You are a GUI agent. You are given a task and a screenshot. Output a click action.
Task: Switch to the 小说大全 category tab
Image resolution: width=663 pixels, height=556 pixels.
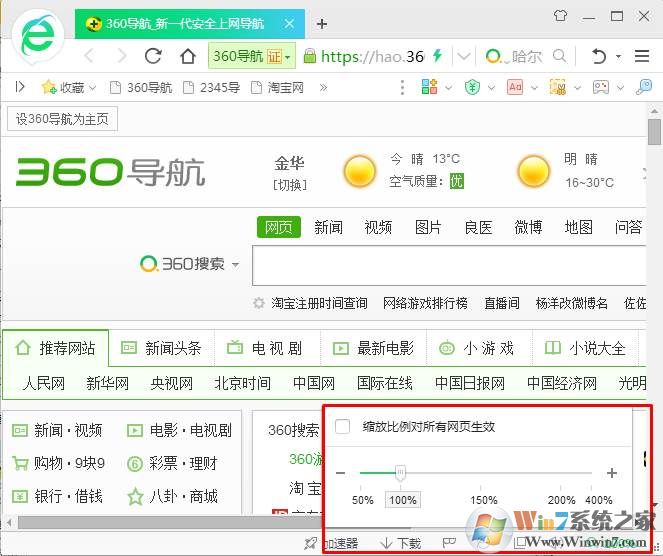(x=586, y=348)
